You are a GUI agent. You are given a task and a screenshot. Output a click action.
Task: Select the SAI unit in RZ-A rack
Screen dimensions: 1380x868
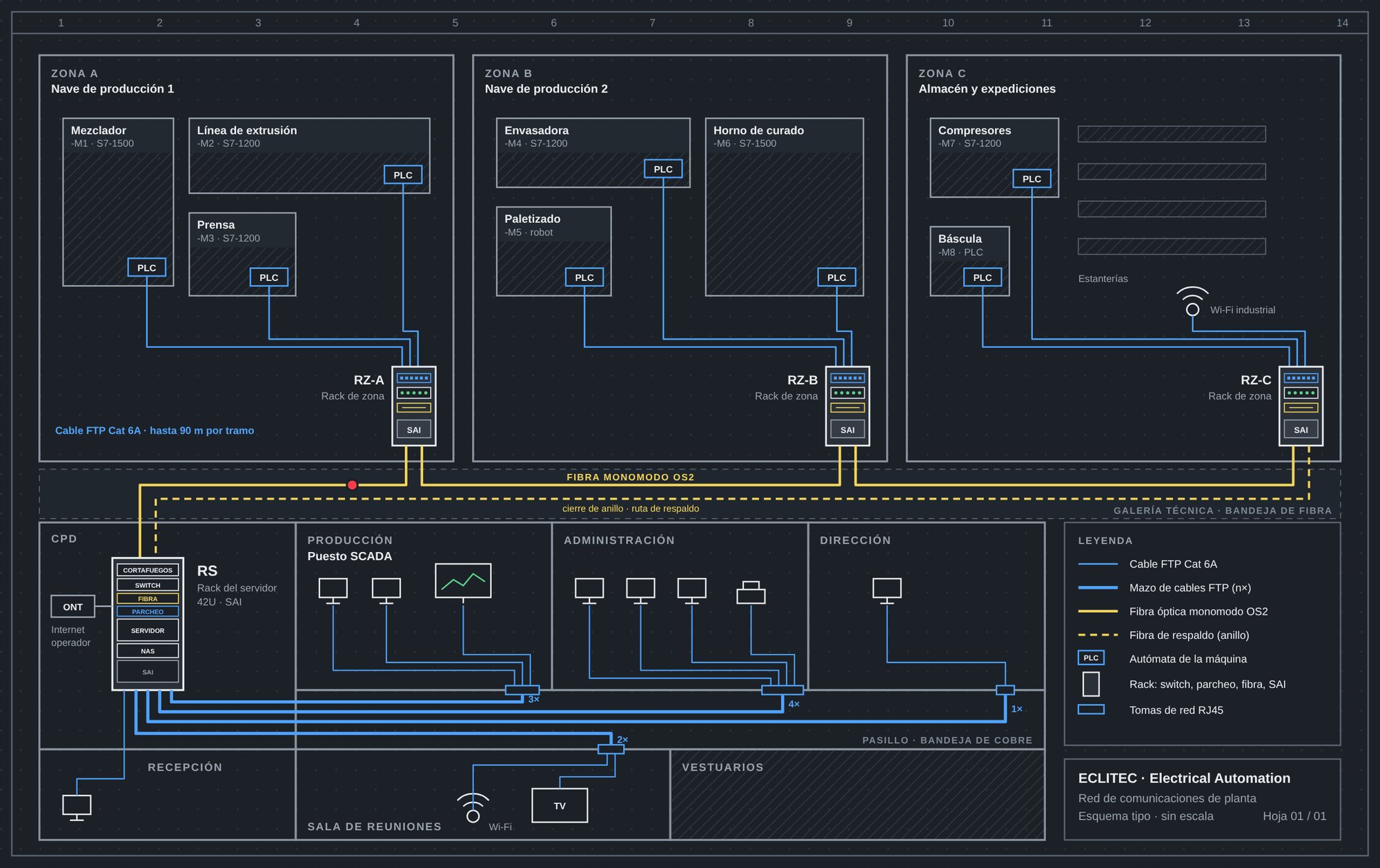click(x=414, y=430)
